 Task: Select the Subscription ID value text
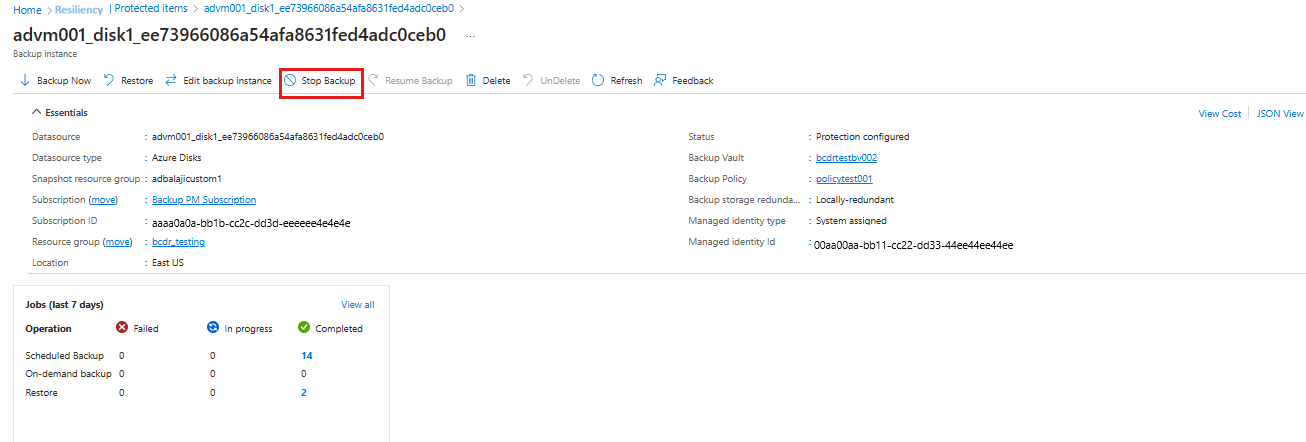click(251, 222)
